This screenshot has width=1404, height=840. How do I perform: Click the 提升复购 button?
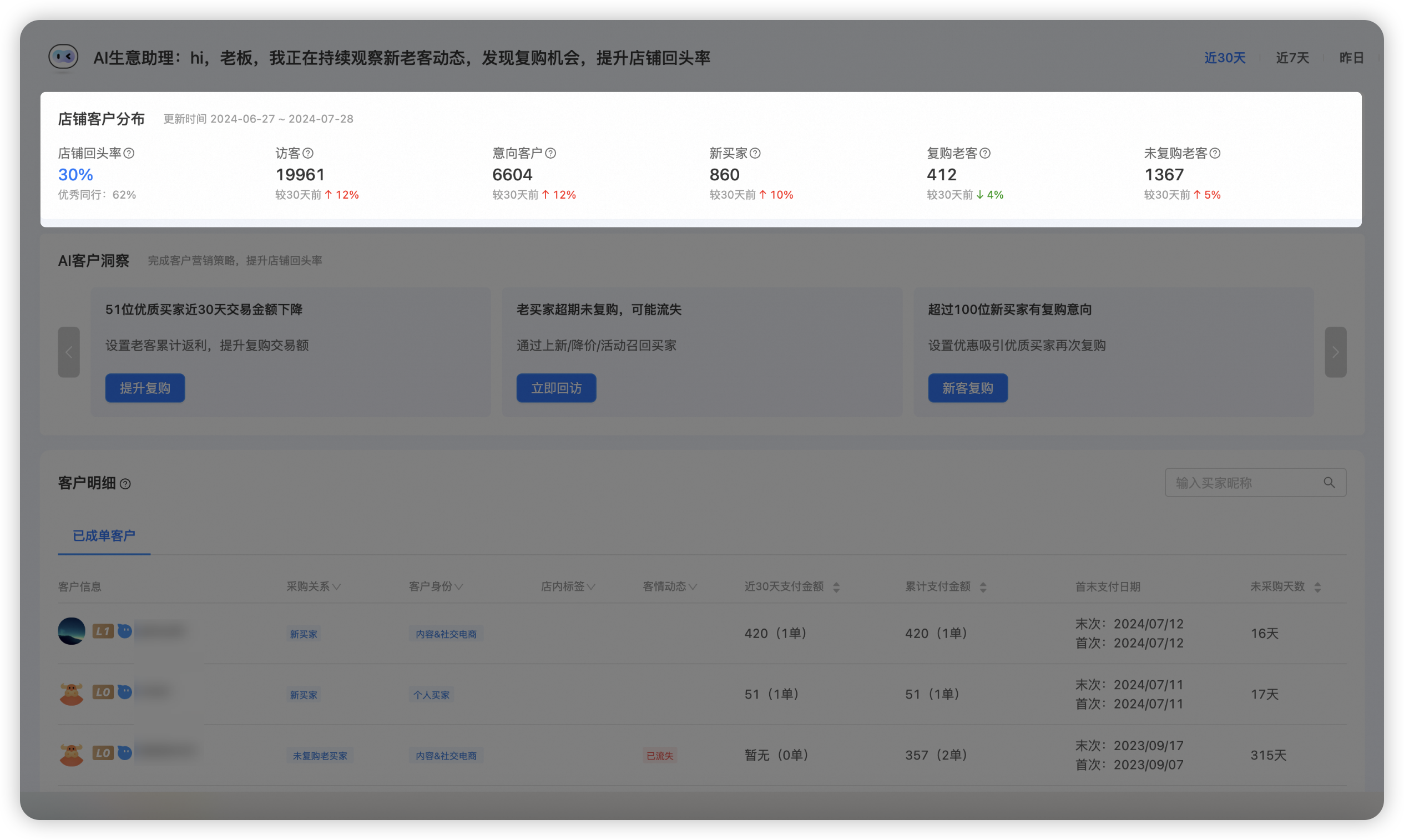tap(145, 388)
